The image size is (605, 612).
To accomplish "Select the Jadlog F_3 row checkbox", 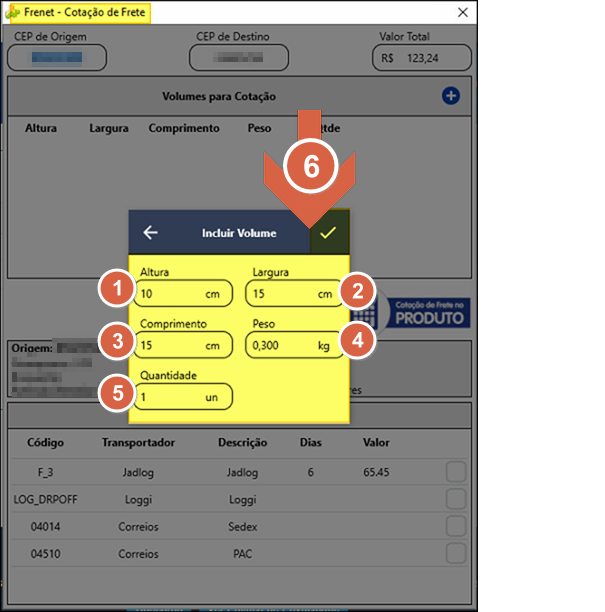I will [x=456, y=472].
